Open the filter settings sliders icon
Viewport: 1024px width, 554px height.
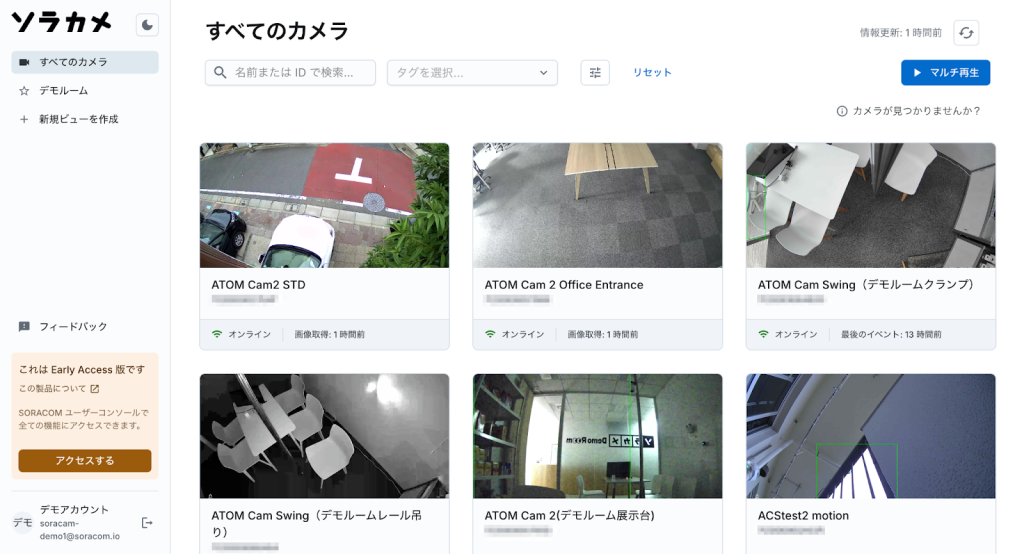pos(595,73)
